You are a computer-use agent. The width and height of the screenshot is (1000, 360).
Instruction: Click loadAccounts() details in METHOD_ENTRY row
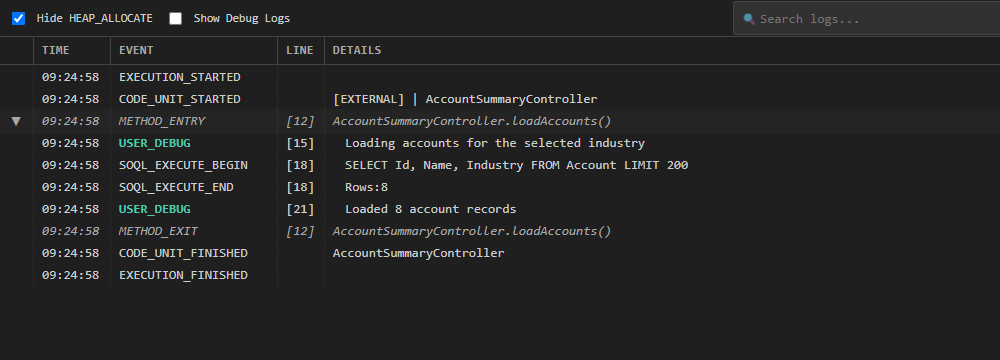click(x=472, y=121)
